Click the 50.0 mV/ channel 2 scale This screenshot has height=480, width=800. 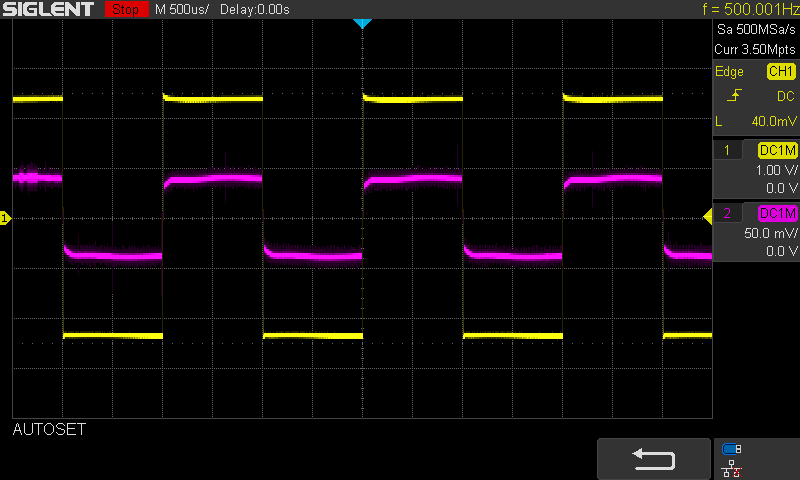click(x=770, y=233)
